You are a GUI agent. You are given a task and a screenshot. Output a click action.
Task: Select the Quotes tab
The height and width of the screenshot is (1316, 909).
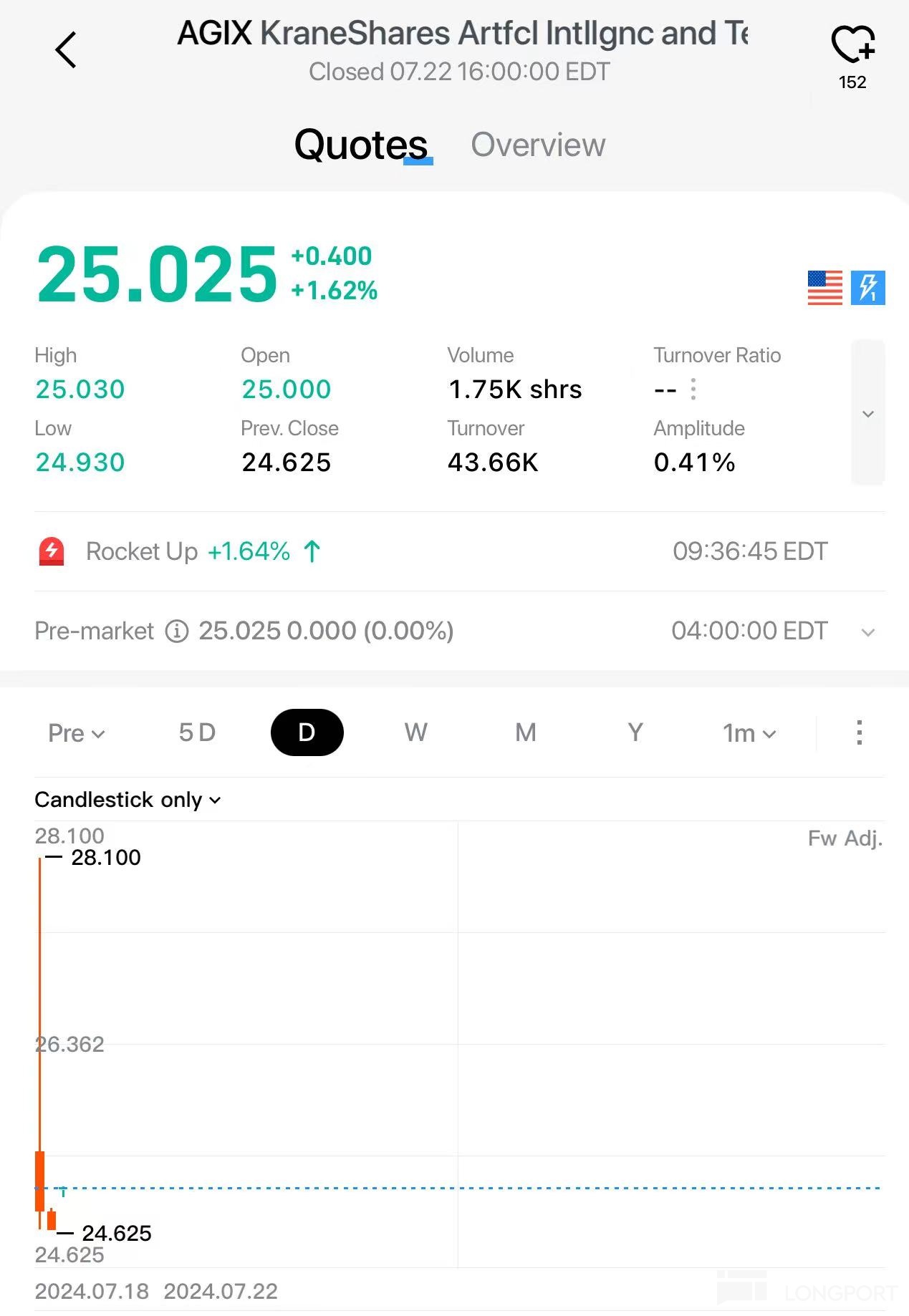click(361, 145)
